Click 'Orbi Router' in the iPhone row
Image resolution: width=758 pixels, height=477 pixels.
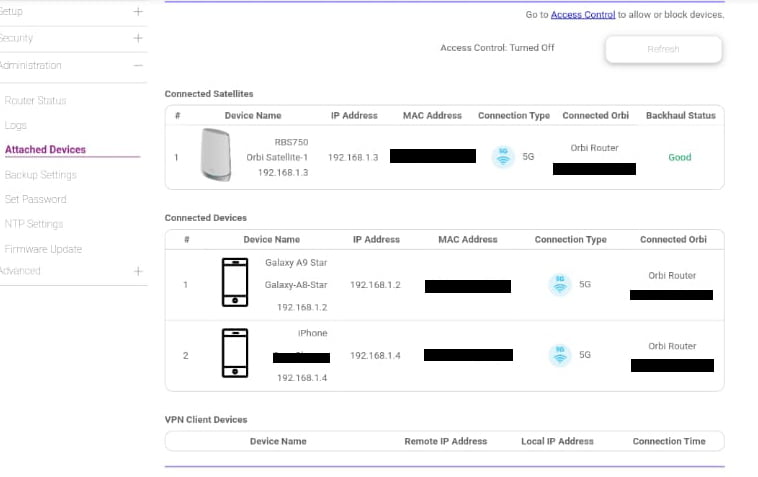click(672, 346)
